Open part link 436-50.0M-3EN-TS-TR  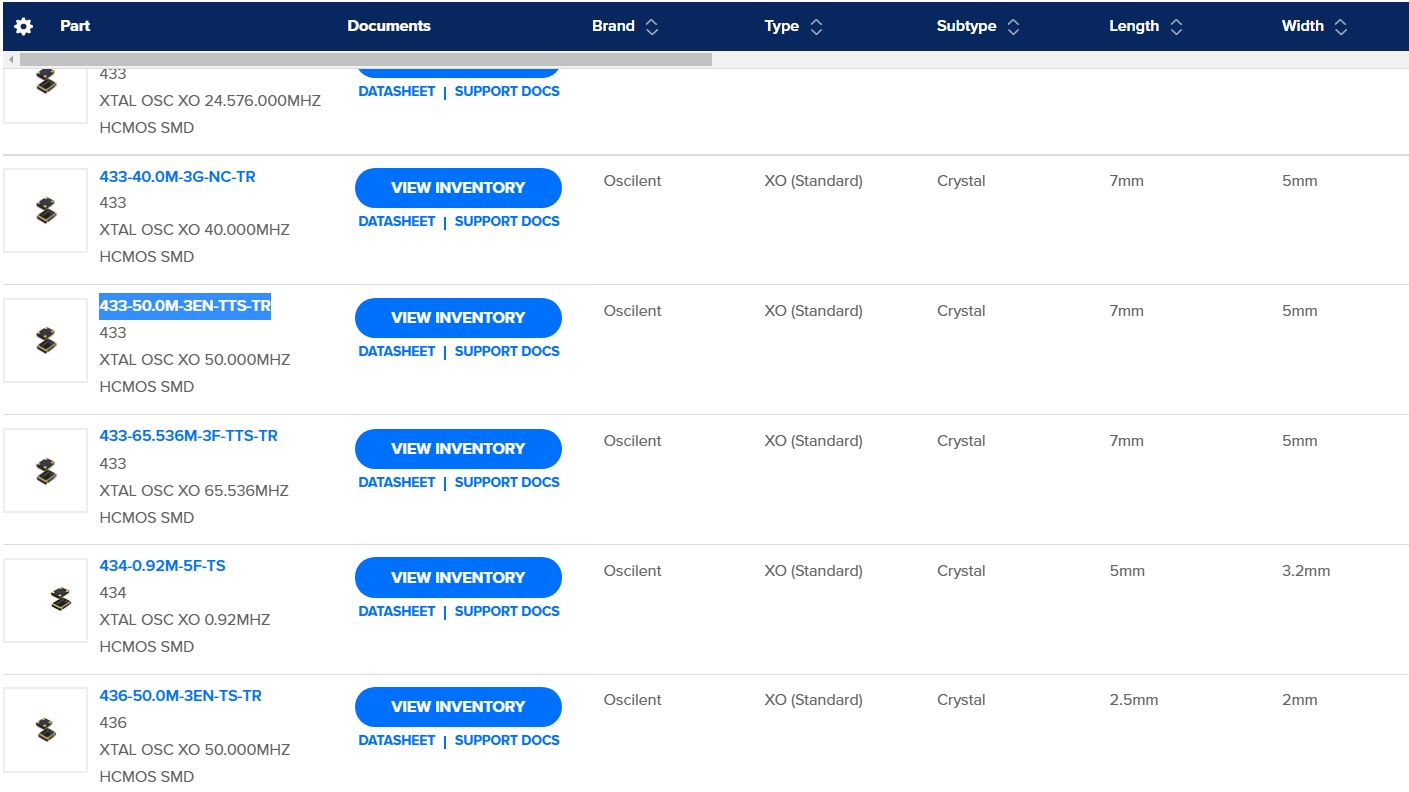point(180,695)
